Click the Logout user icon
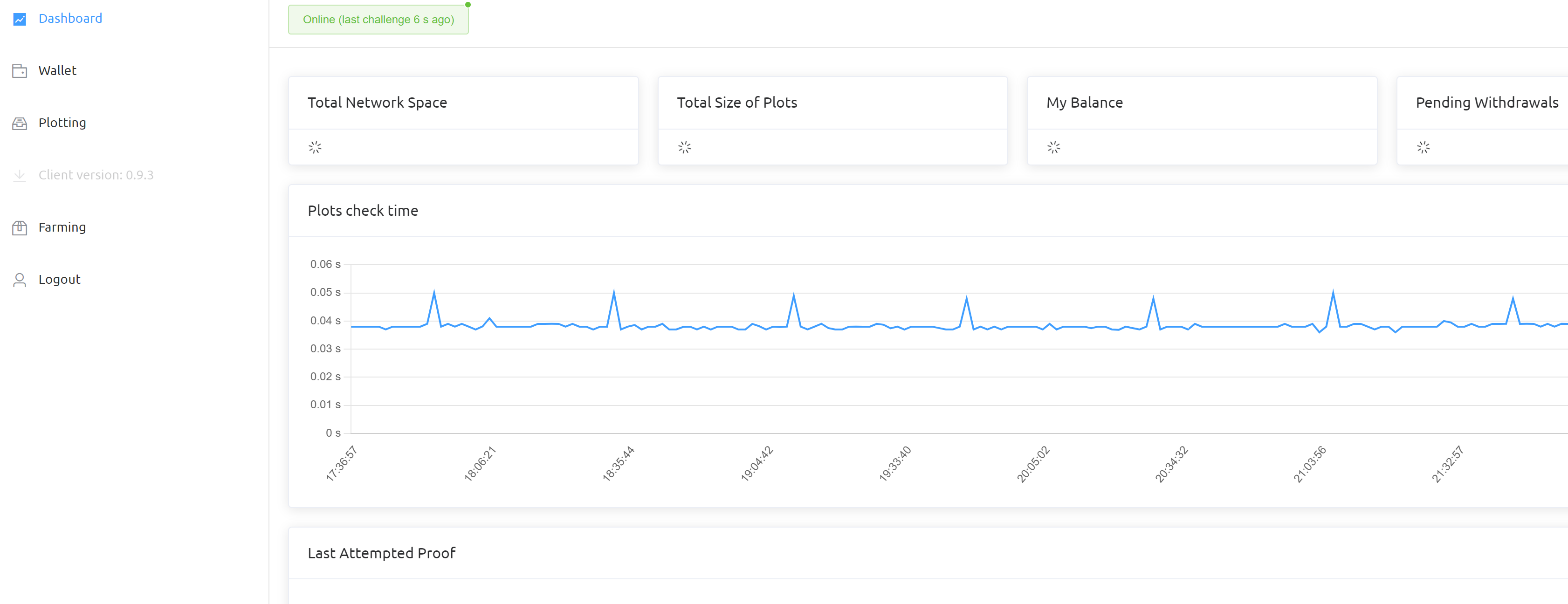 pyautogui.click(x=20, y=280)
